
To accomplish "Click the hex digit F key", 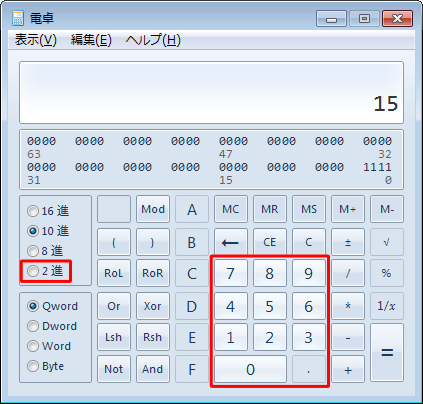I will (192, 369).
